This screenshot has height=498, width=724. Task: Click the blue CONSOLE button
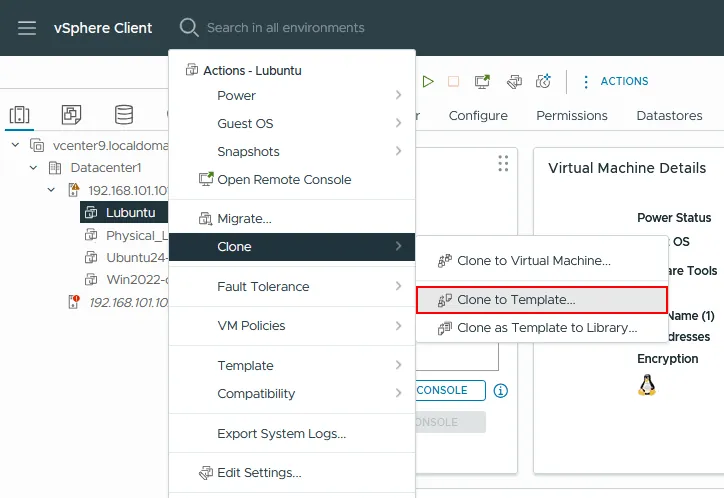point(451,390)
